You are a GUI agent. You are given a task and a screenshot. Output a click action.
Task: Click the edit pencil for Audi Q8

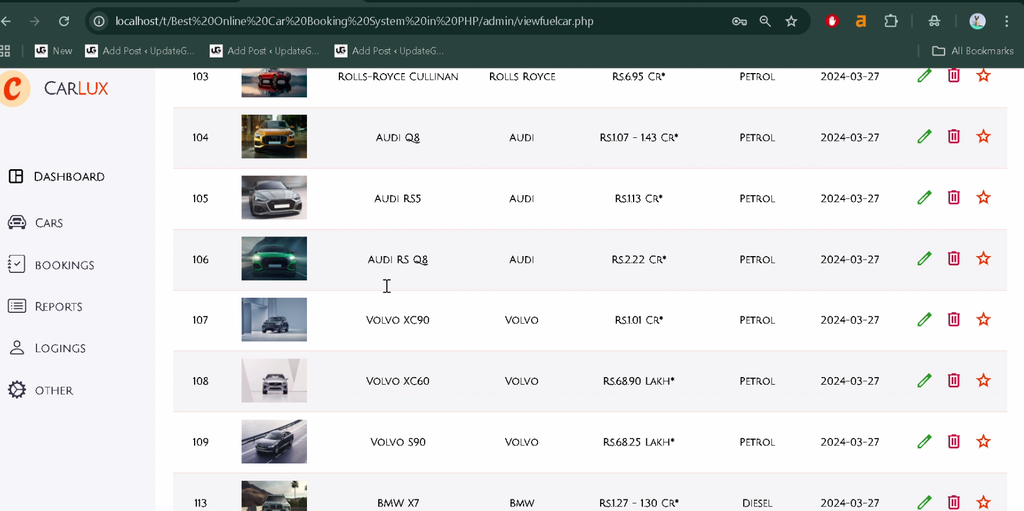coord(924,137)
